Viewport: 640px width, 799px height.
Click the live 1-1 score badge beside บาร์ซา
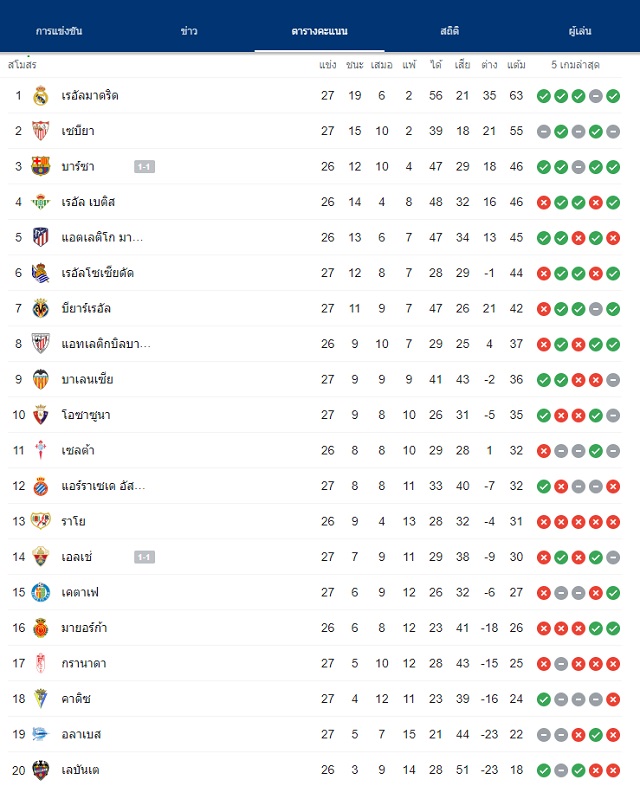145,167
